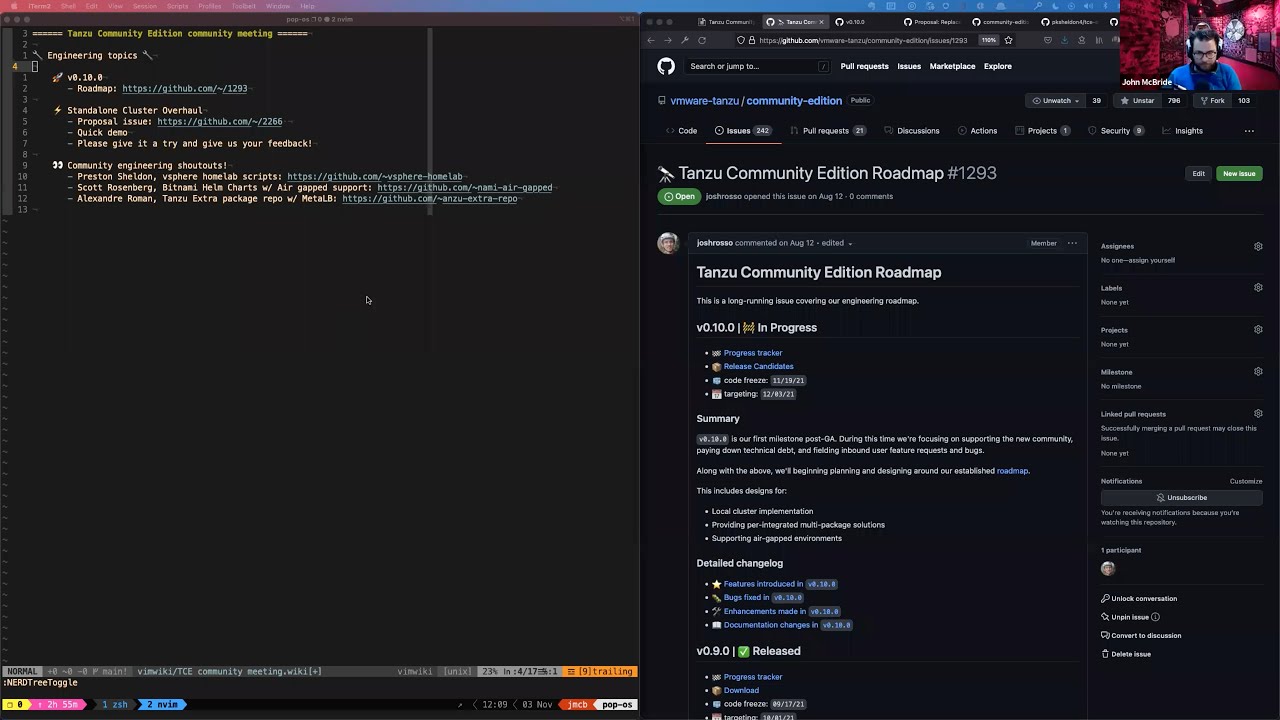Open the Firefox downloads icon

pos(1064,40)
